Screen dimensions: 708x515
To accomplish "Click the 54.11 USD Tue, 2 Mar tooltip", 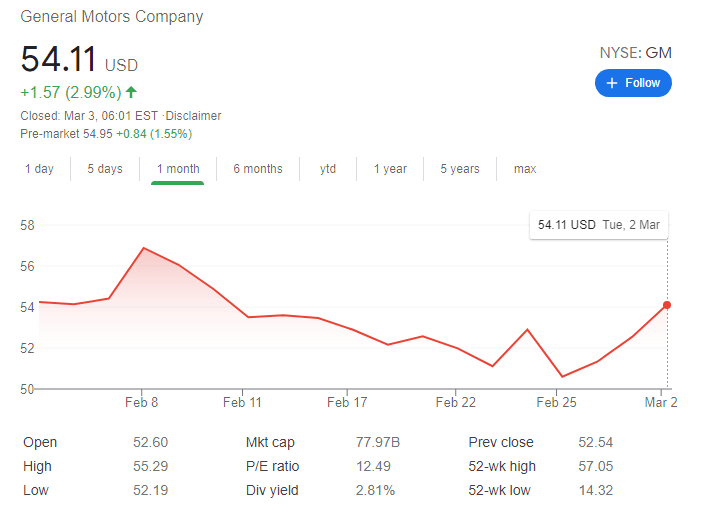I will pos(599,225).
